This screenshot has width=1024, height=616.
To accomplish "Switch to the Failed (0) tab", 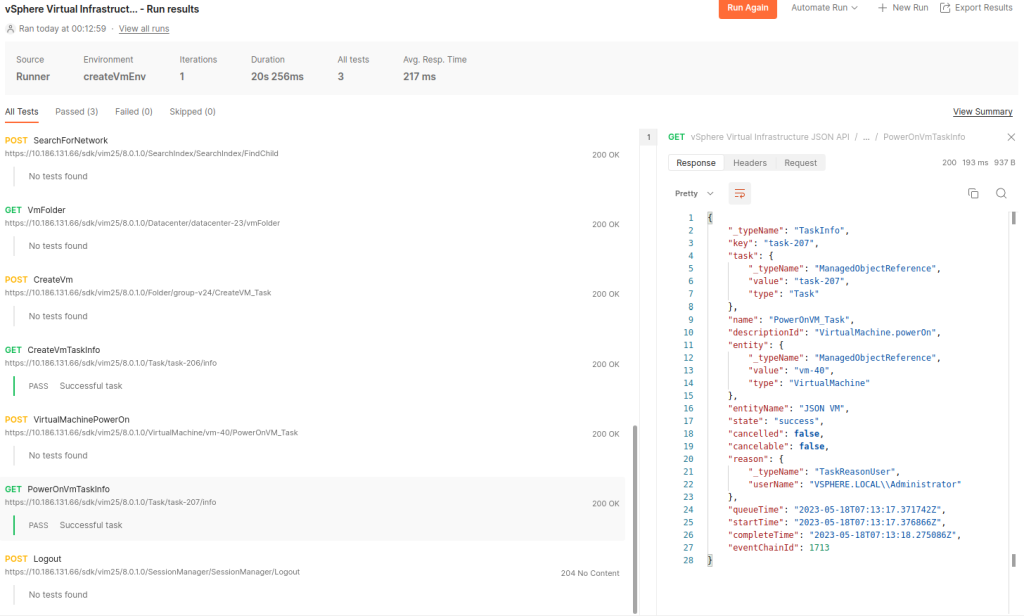I will click(133, 112).
